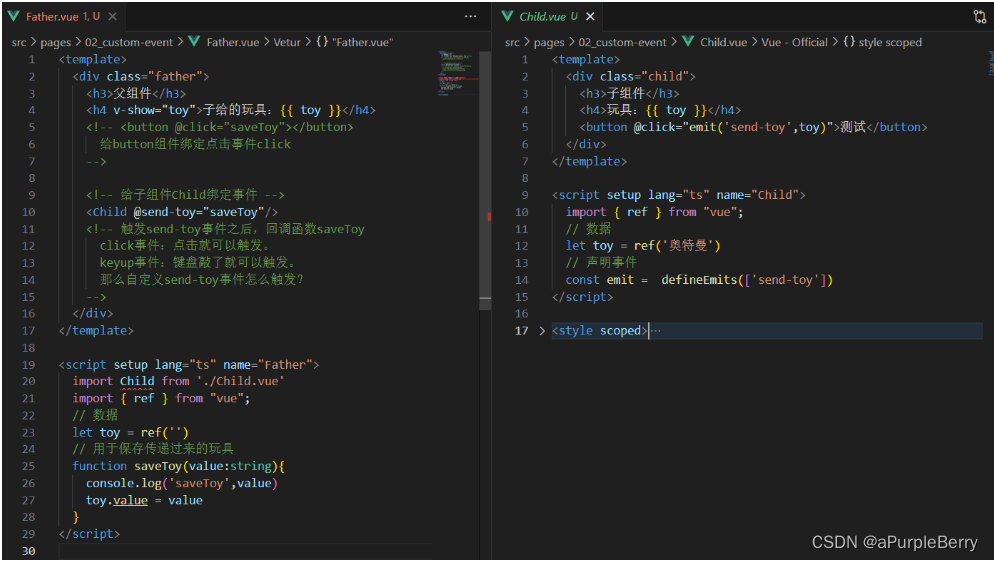Open '02_custom-event' breadcrumb in Child.vue editor
Image resolution: width=994 pixels, height=562 pixels.
point(623,42)
